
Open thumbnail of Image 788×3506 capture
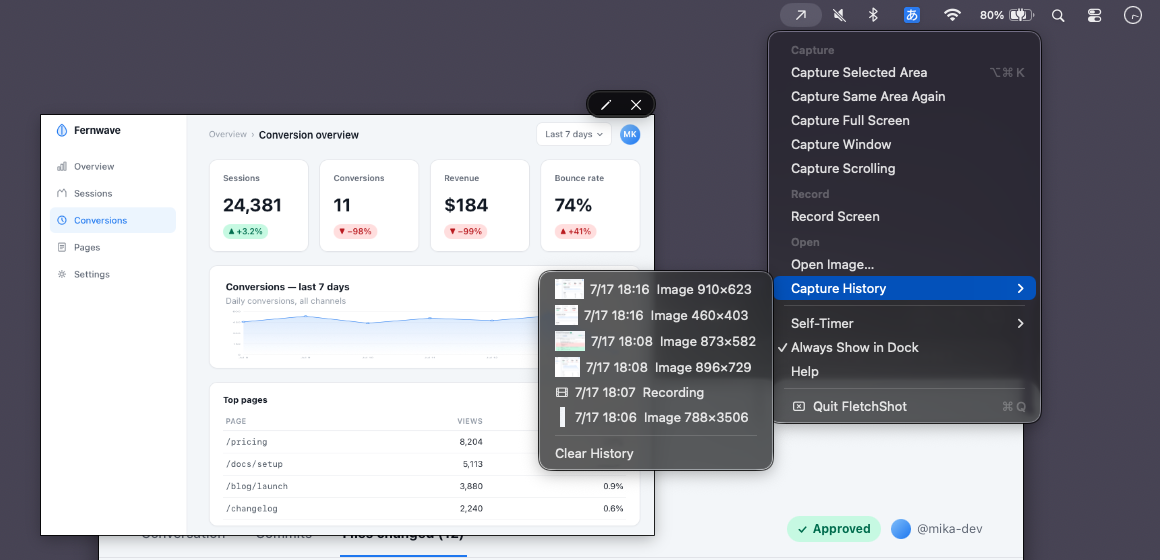(562, 417)
